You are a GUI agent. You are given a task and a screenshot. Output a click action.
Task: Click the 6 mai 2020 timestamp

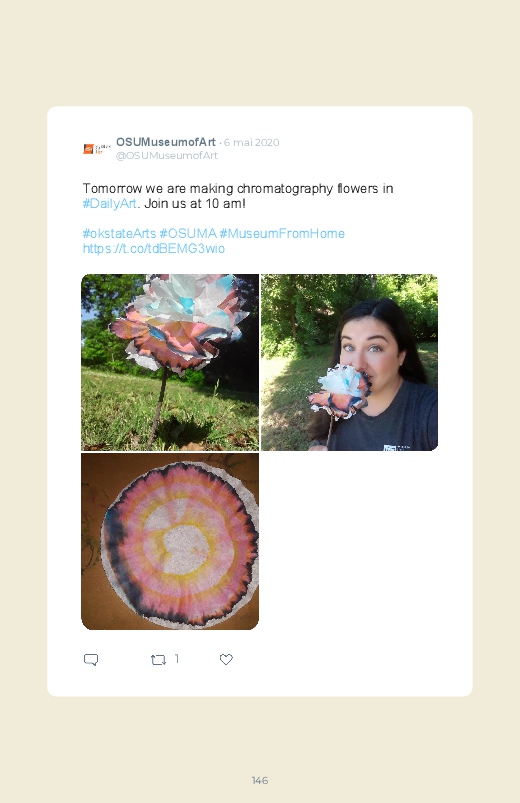[252, 142]
